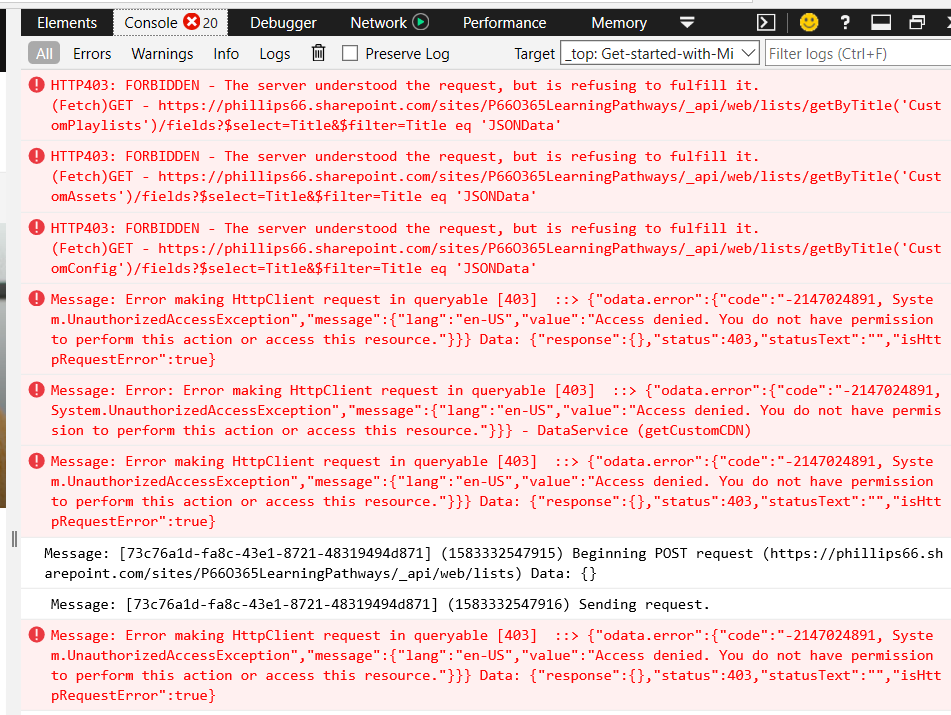Screen dimensions: 951x715
Task: Click the error icon beside the first FORBIDDEN message
Action: (x=36, y=84)
